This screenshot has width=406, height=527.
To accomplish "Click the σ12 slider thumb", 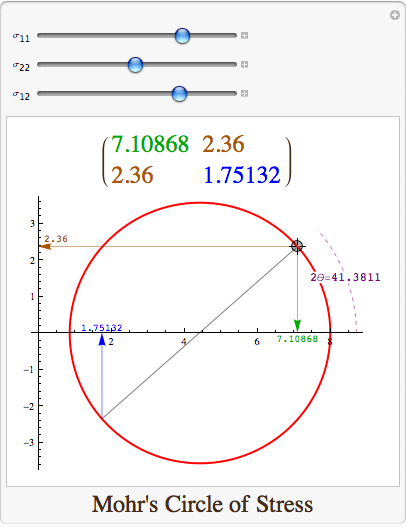I will (179, 93).
